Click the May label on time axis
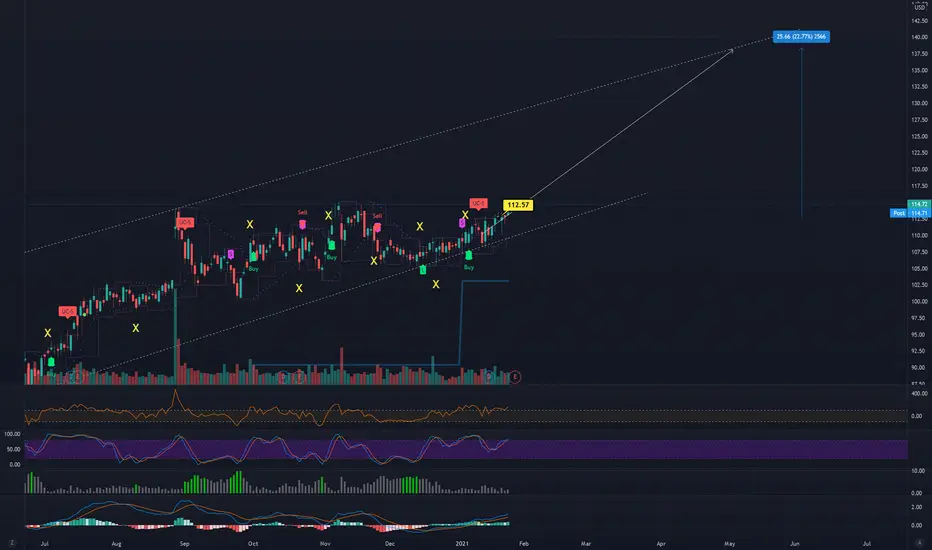Image resolution: width=932 pixels, height=550 pixels. (729, 543)
